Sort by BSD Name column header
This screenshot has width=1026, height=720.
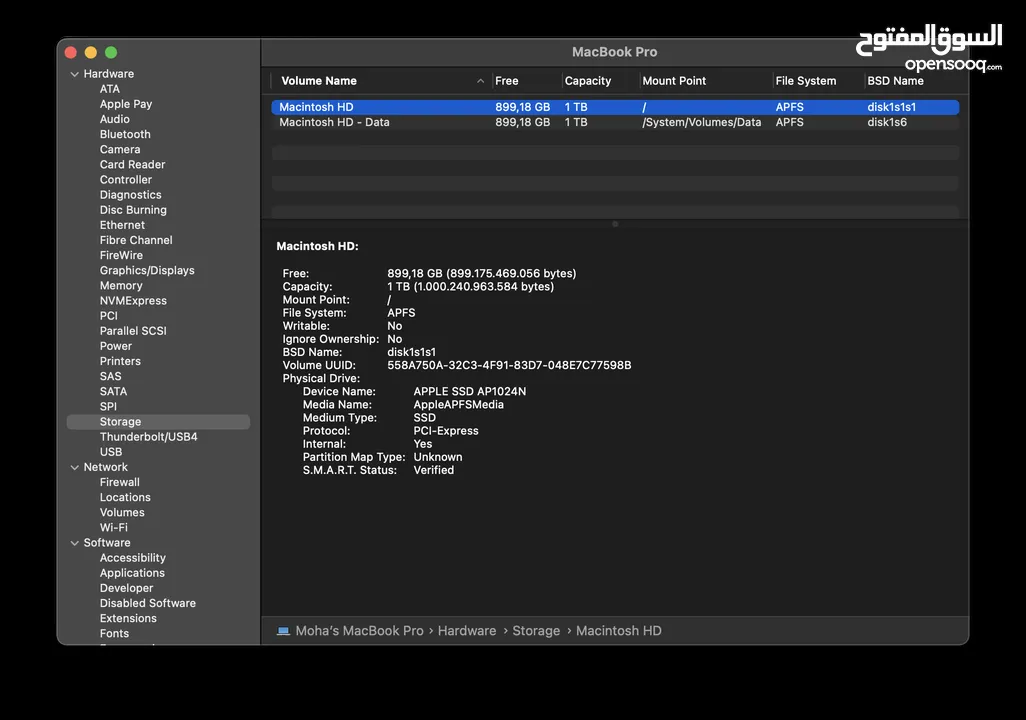(x=895, y=81)
